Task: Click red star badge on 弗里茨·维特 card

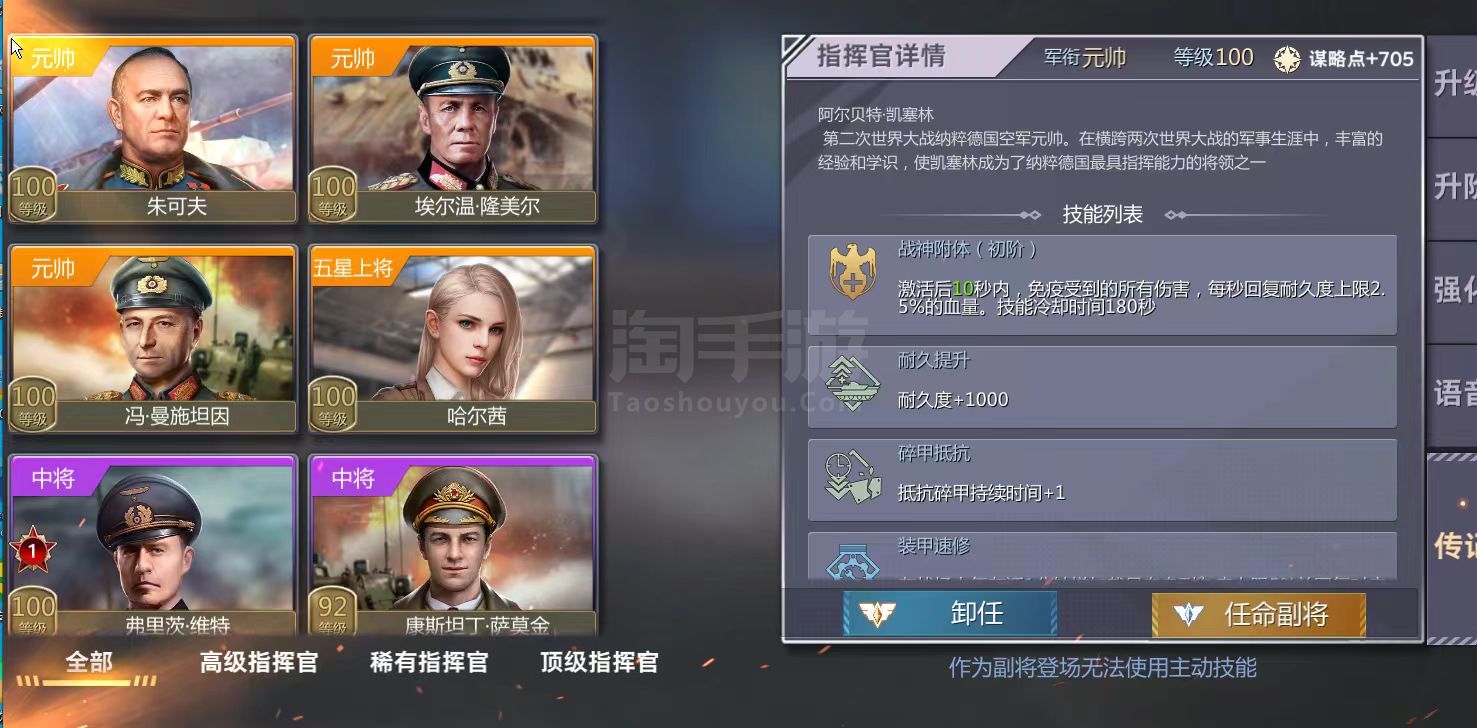Action: [32, 550]
